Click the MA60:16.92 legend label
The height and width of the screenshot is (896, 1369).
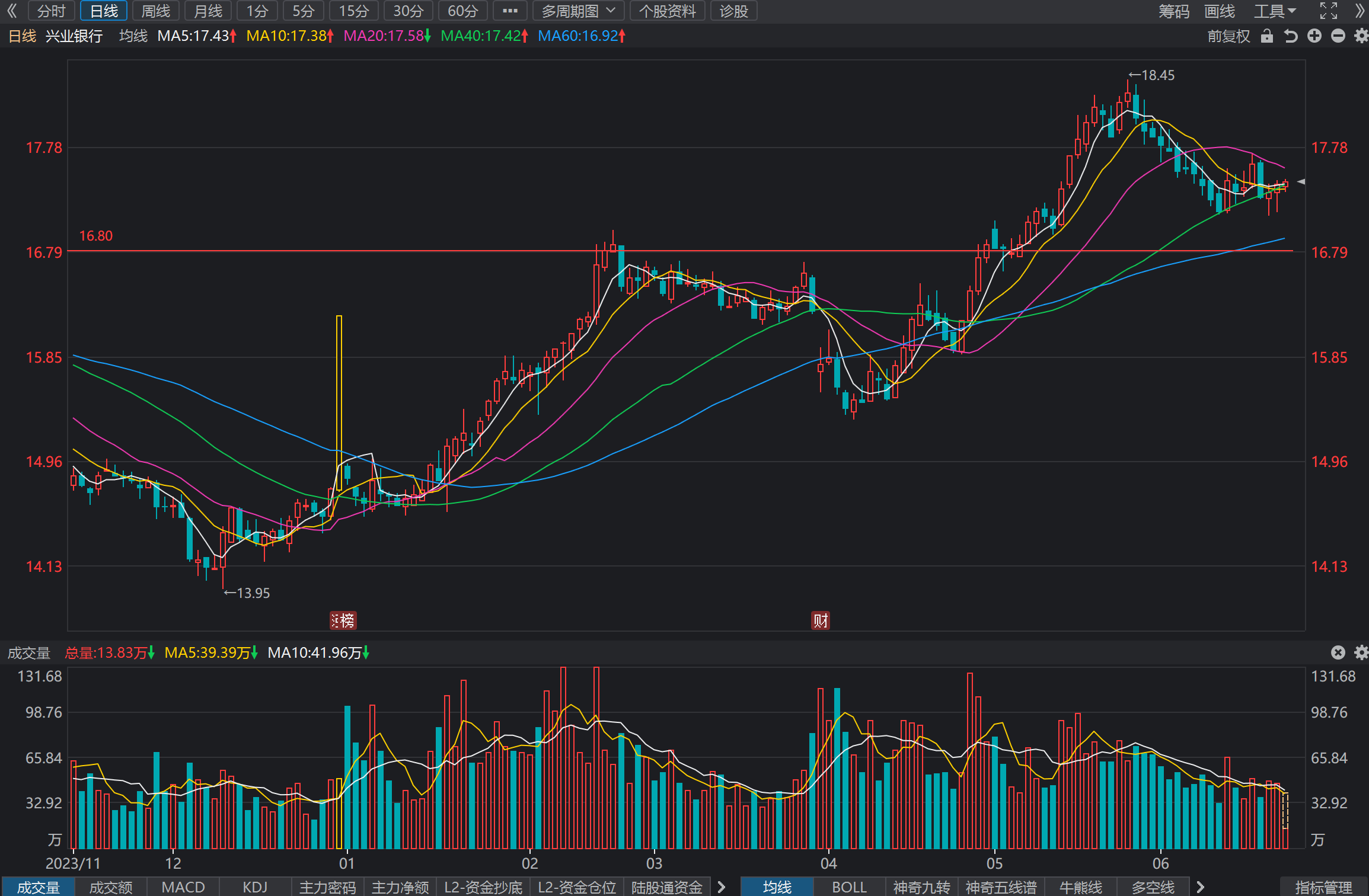[x=582, y=36]
